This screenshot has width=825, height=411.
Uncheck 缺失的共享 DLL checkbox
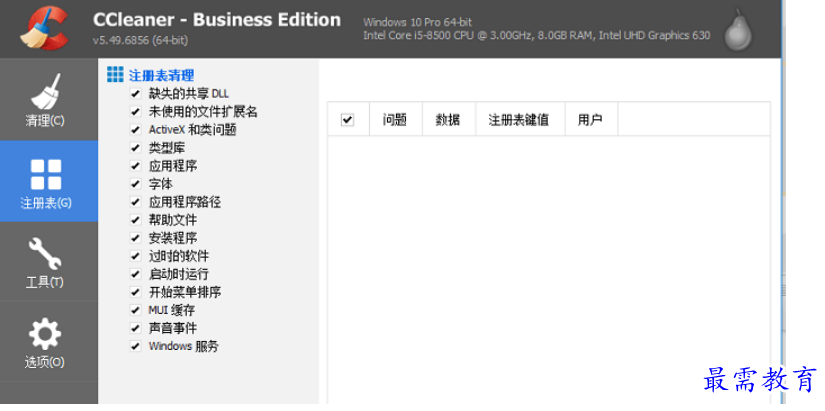point(136,94)
